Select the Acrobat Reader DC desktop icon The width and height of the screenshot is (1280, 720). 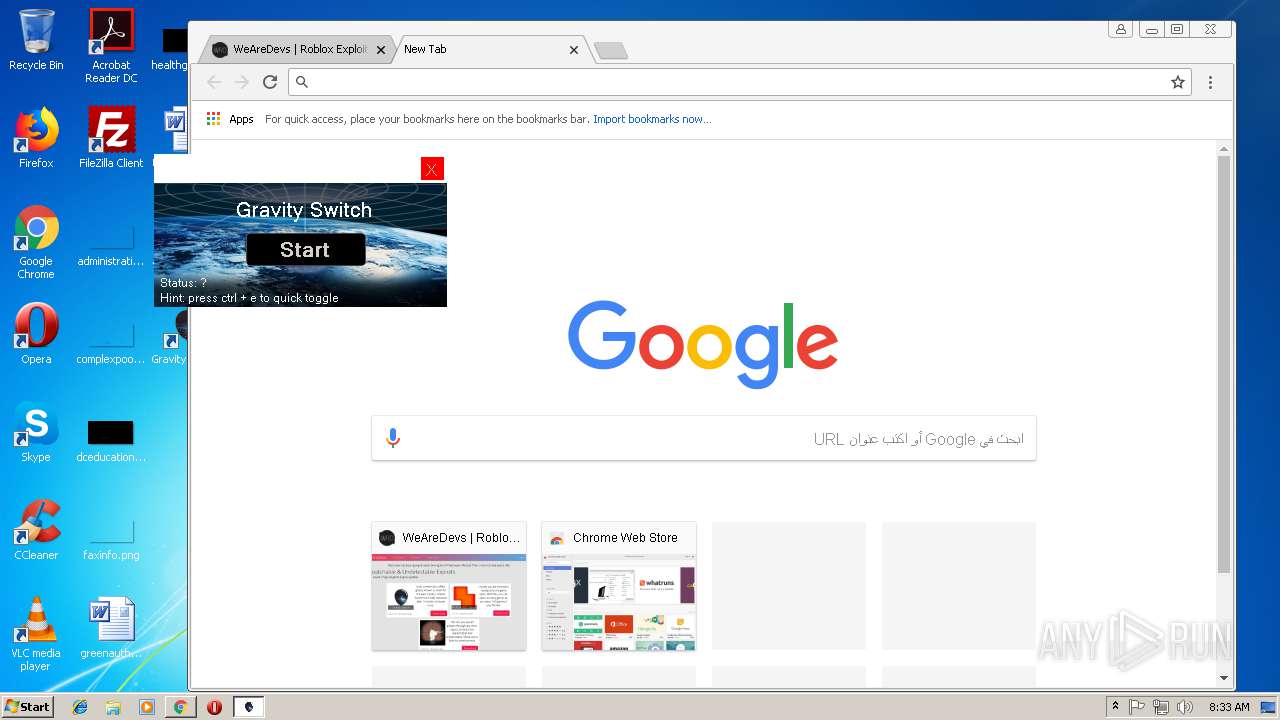[x=111, y=46]
